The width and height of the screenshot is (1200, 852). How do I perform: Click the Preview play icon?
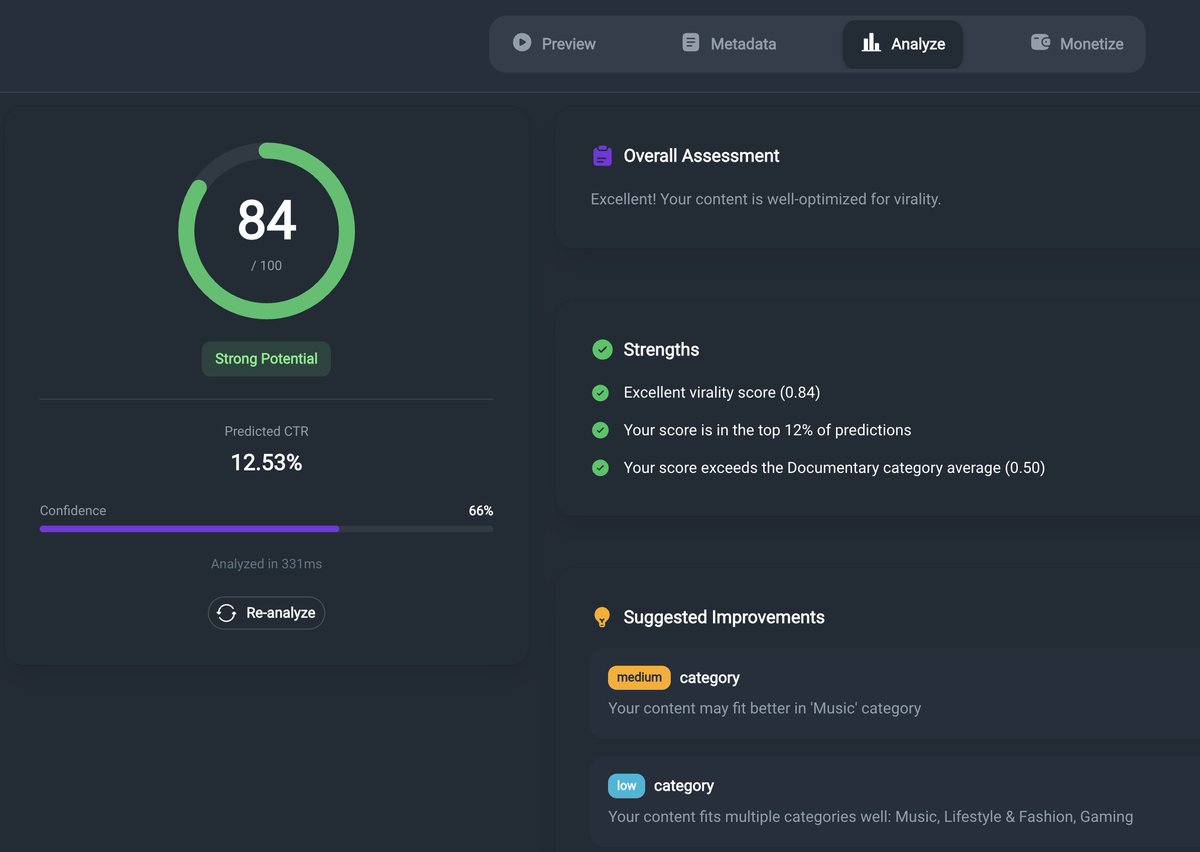point(522,43)
